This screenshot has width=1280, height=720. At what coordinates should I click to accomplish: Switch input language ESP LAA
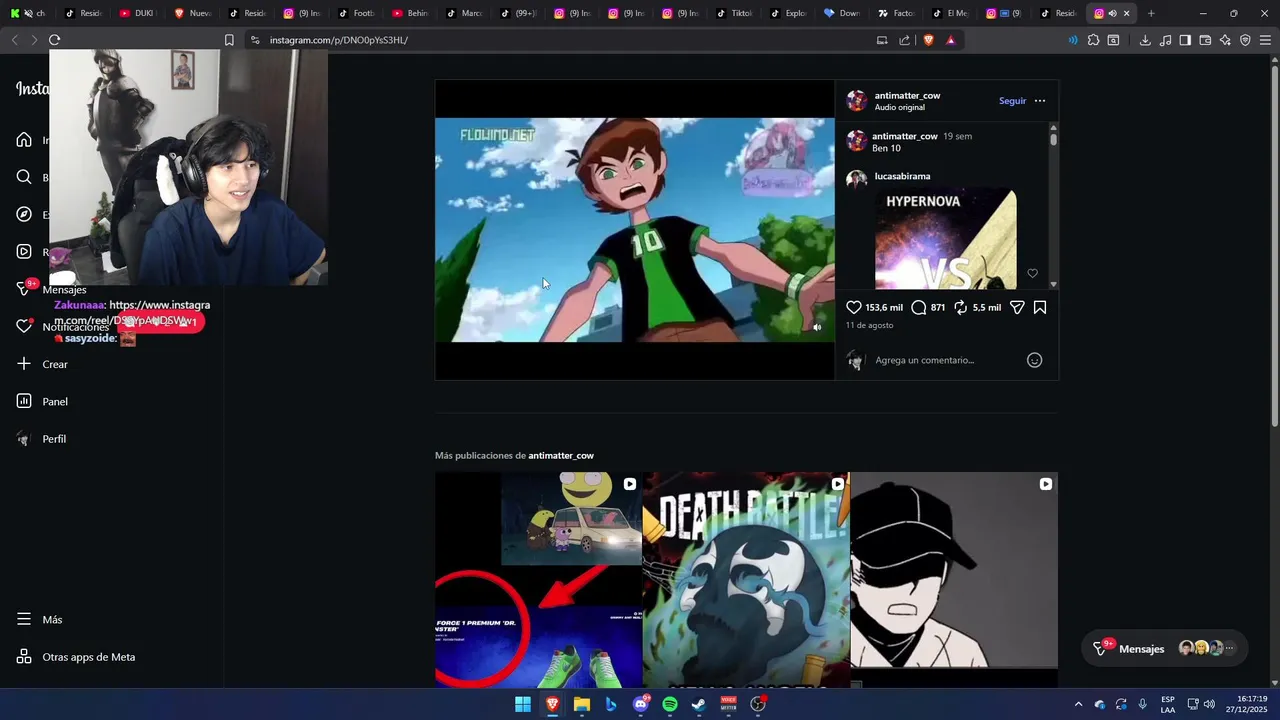click(x=1168, y=704)
